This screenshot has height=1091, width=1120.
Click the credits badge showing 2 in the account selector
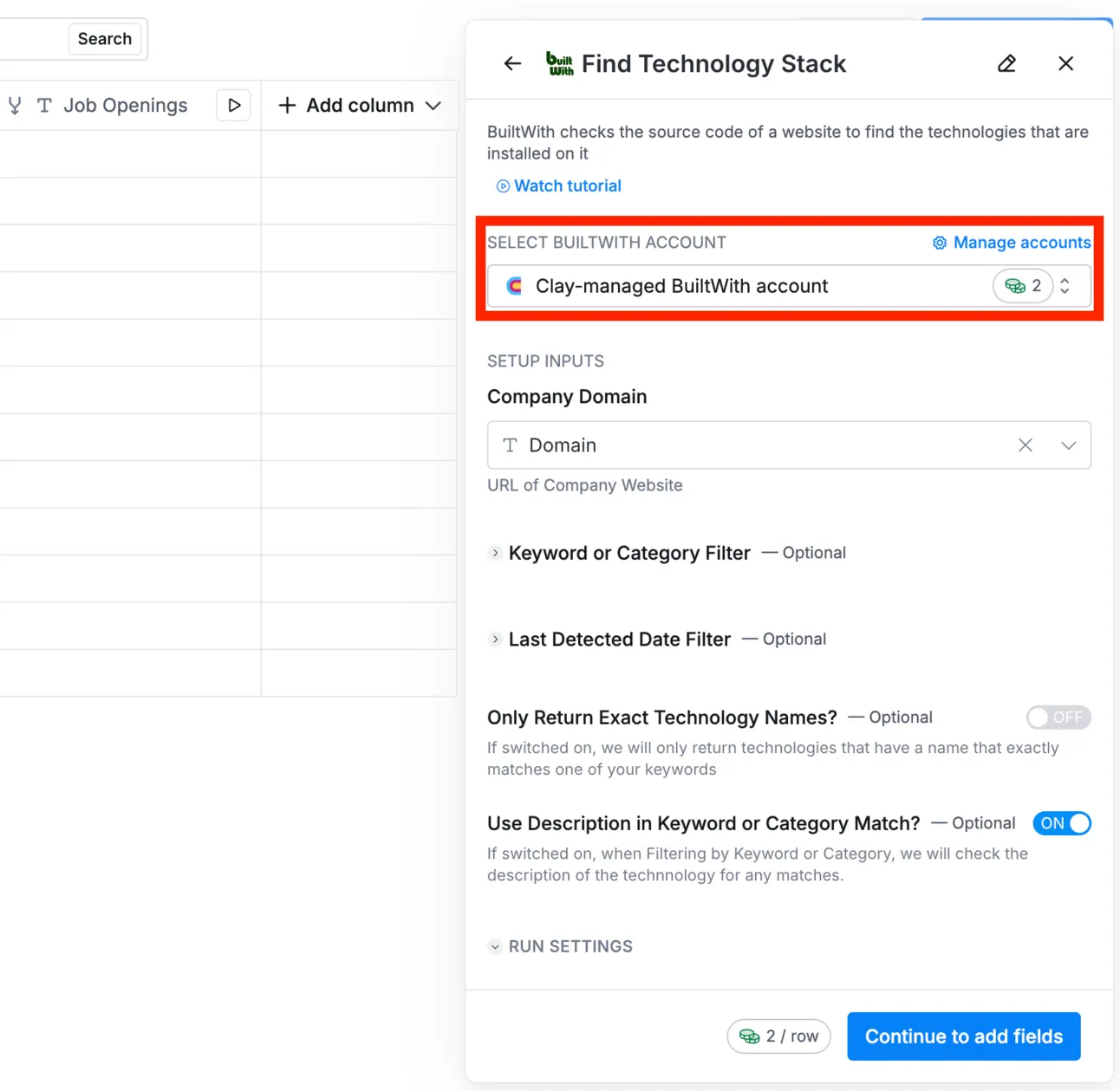pyautogui.click(x=1023, y=286)
